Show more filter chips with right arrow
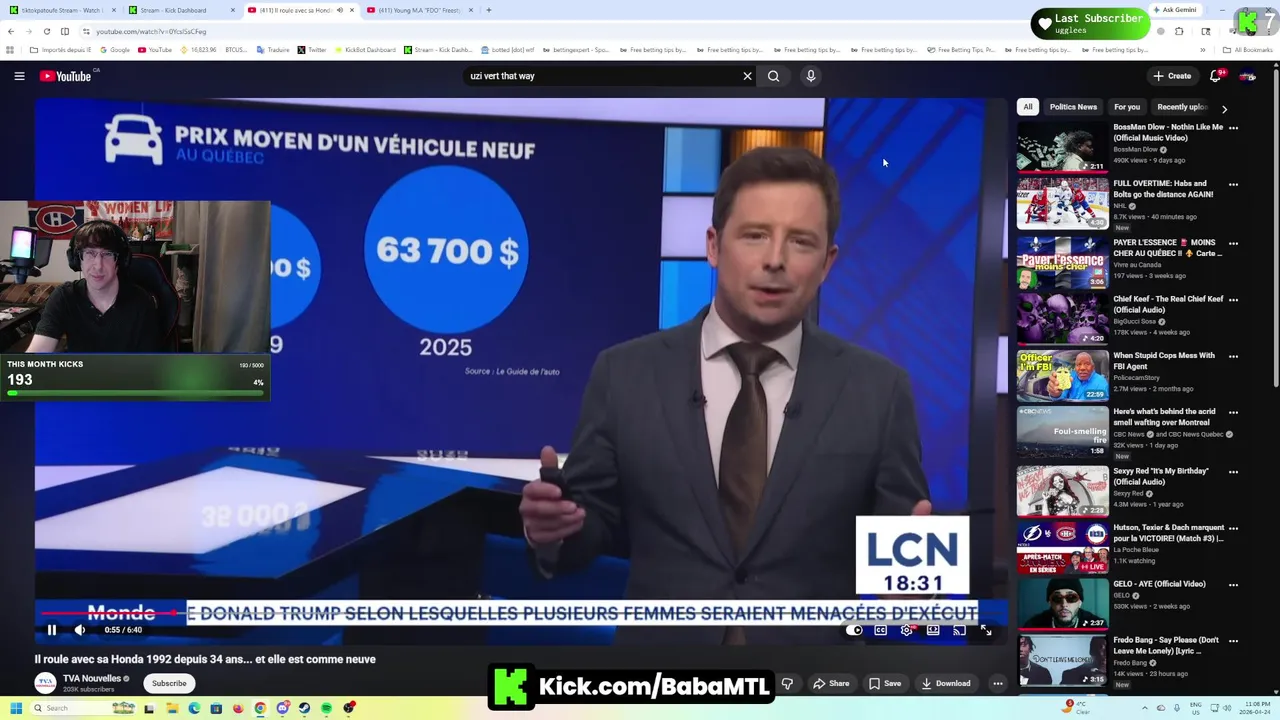The width and height of the screenshot is (1280, 720). 1224,108
